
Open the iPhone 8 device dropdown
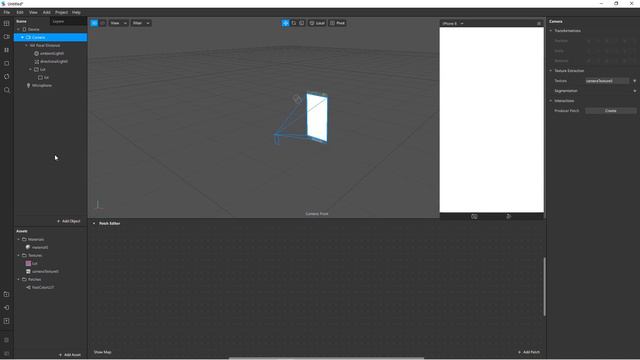point(453,23)
